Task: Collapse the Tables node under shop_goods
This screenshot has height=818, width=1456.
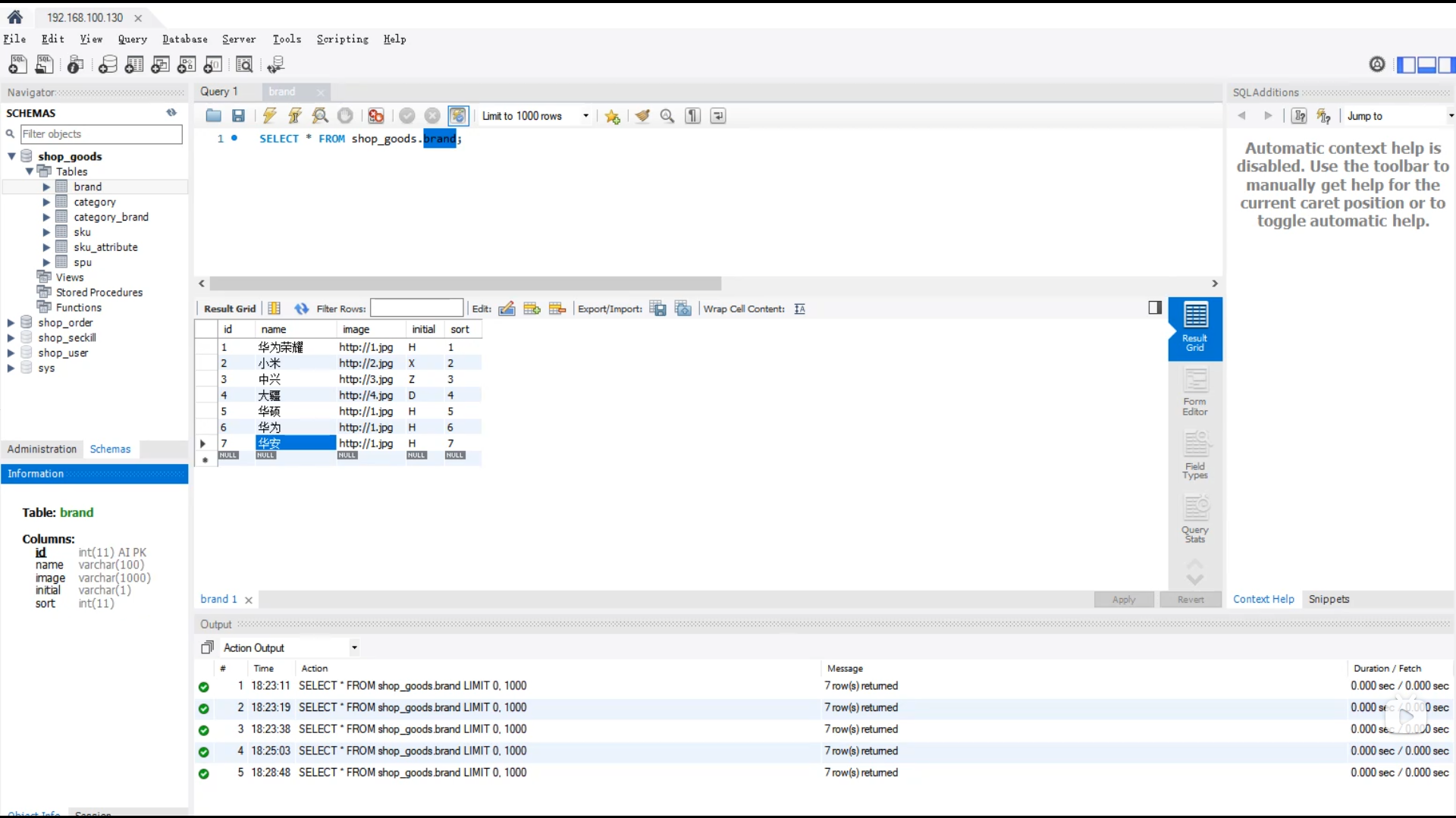Action: pyautogui.click(x=30, y=171)
